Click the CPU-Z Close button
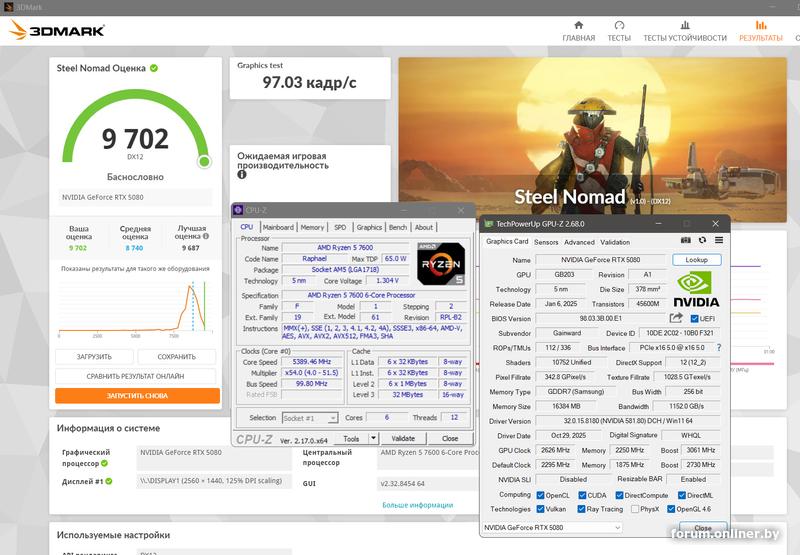Image resolution: width=800 pixels, height=555 pixels. click(x=450, y=438)
